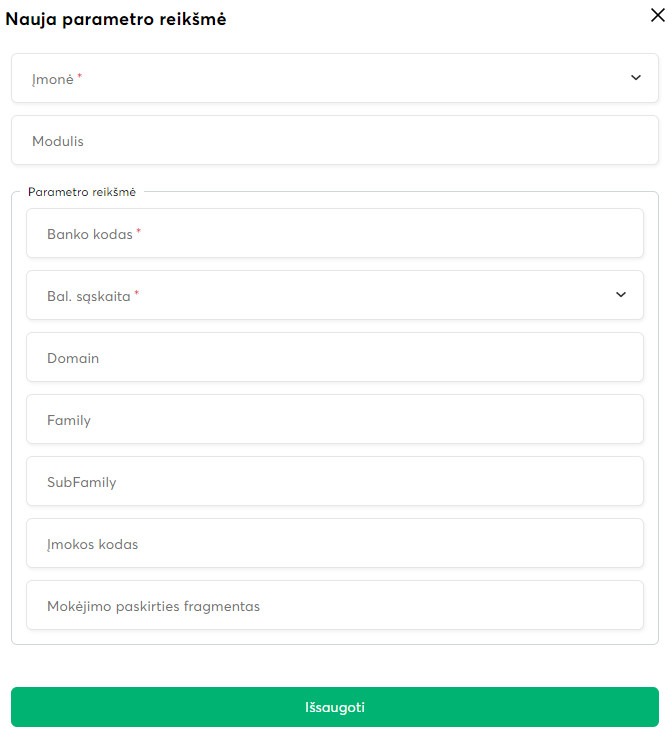668x737 pixels.
Task: Click the required asterisk beside Banko kodas
Action: [139, 231]
